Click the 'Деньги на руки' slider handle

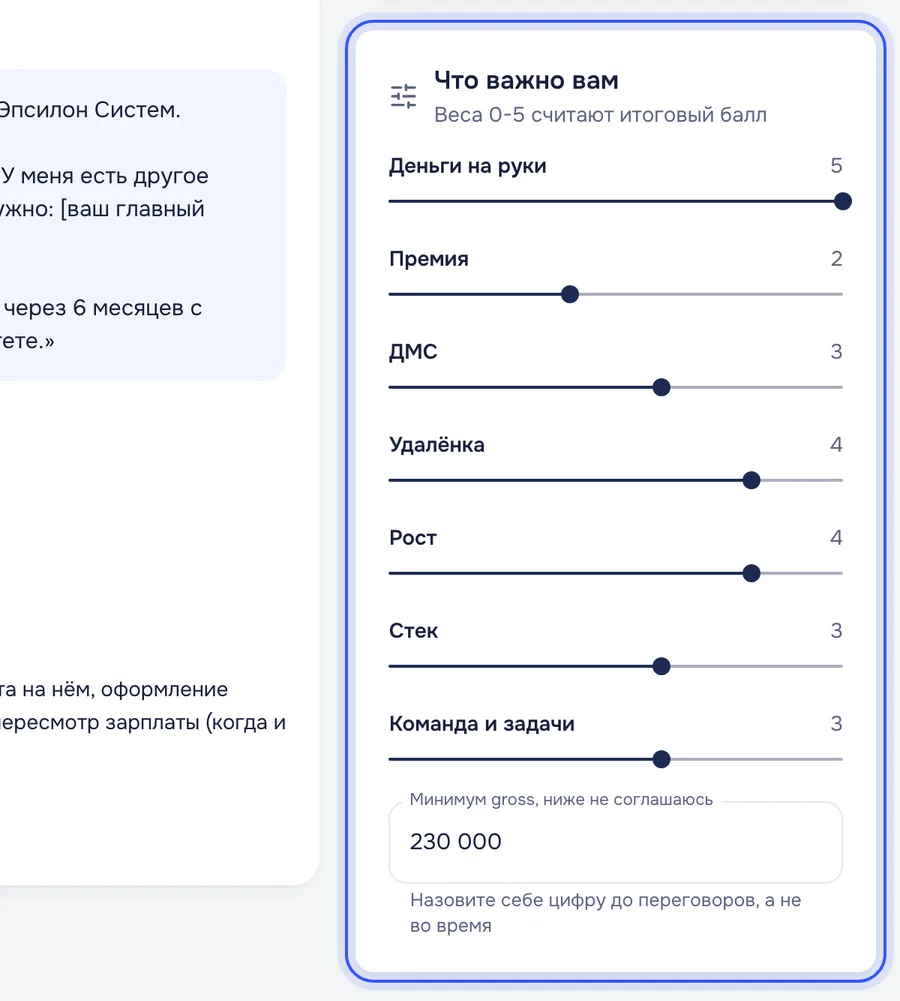843,201
